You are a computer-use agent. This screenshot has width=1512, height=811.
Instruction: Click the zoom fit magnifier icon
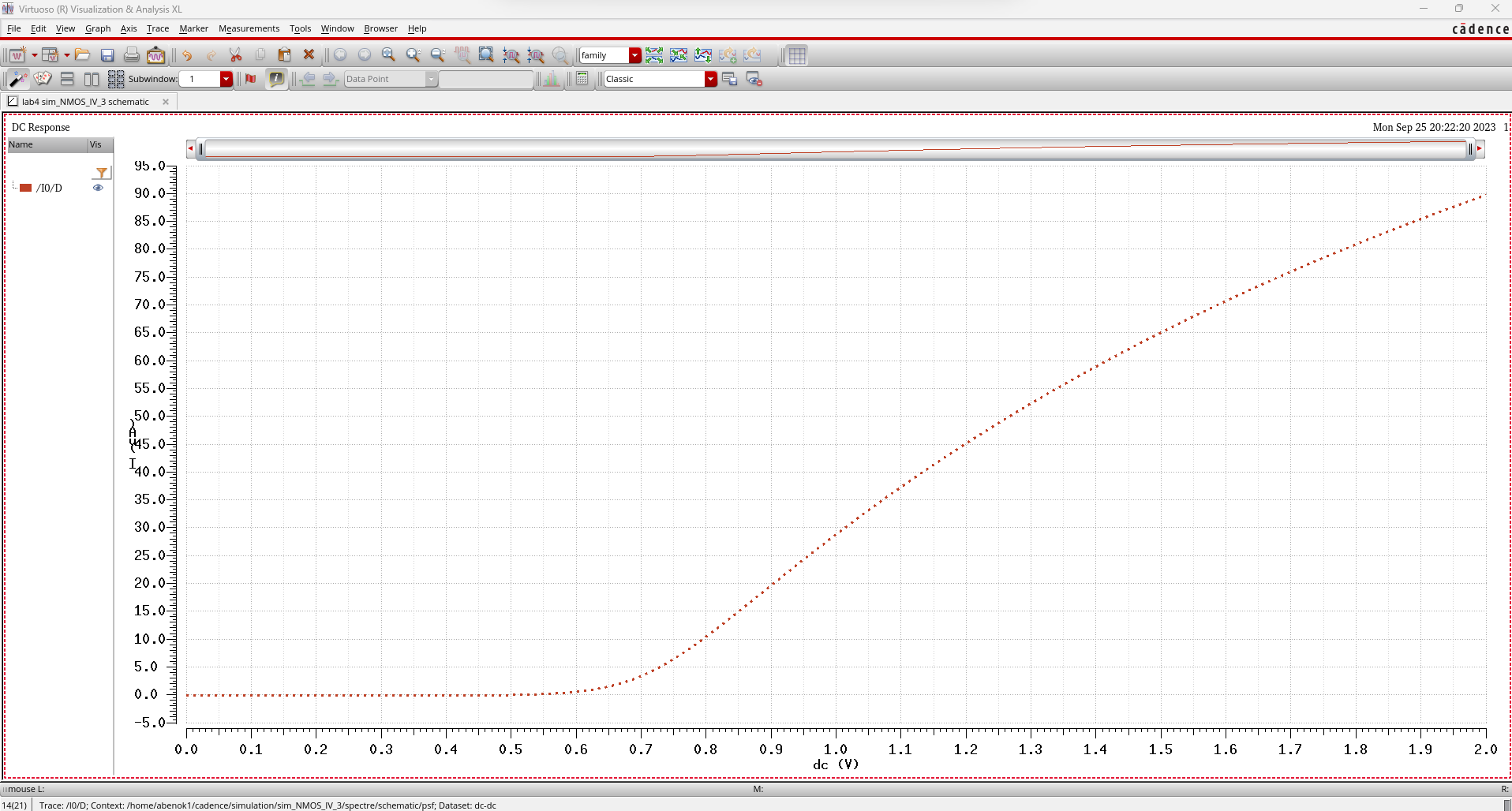click(x=388, y=55)
